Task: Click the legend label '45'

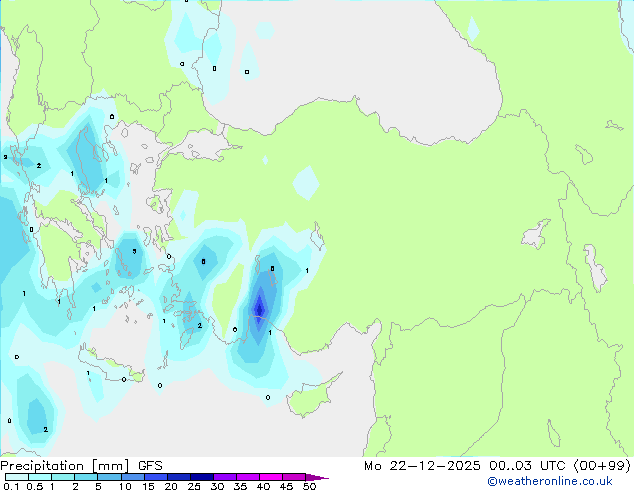Action: [286, 486]
